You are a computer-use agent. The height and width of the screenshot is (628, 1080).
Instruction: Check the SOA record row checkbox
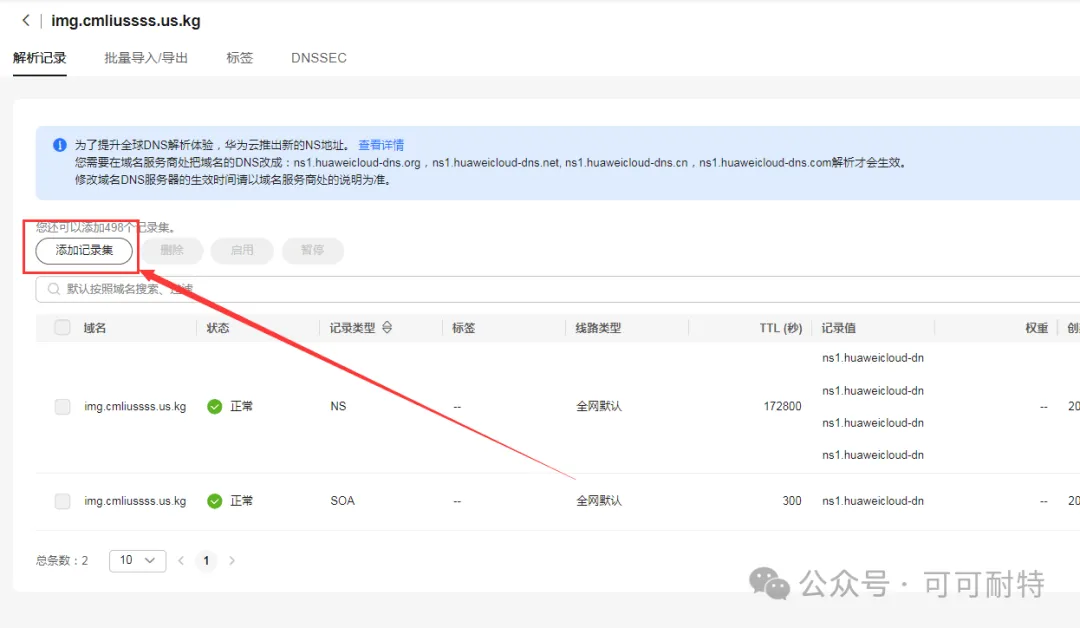click(x=63, y=501)
